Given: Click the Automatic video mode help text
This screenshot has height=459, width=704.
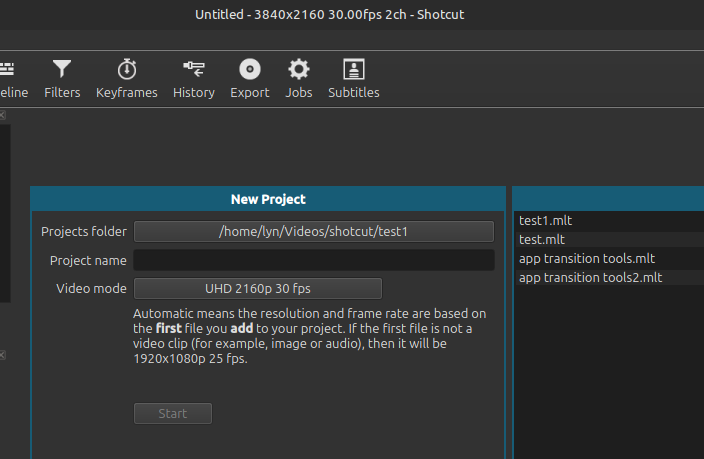Looking at the screenshot, I should [x=310, y=337].
